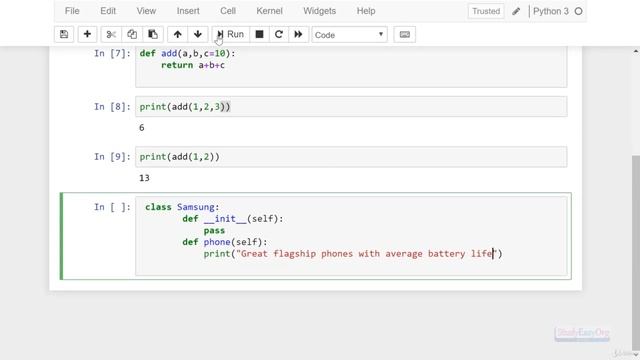Click the kernel idle circle indicator
640x360 pixels.
pyautogui.click(x=578, y=11)
